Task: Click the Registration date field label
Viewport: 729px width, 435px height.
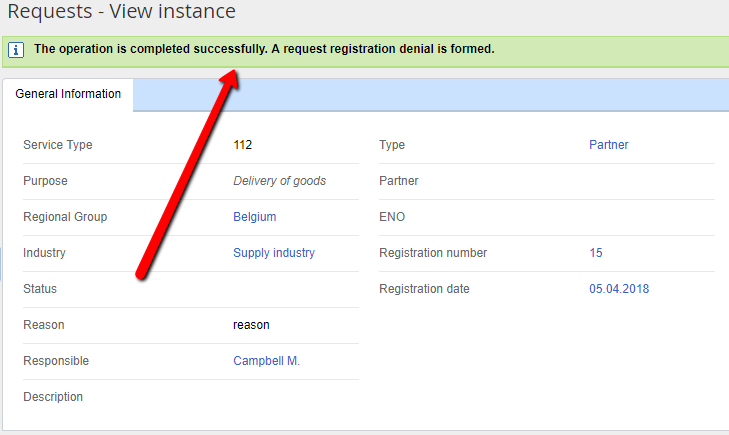Action: 424,289
